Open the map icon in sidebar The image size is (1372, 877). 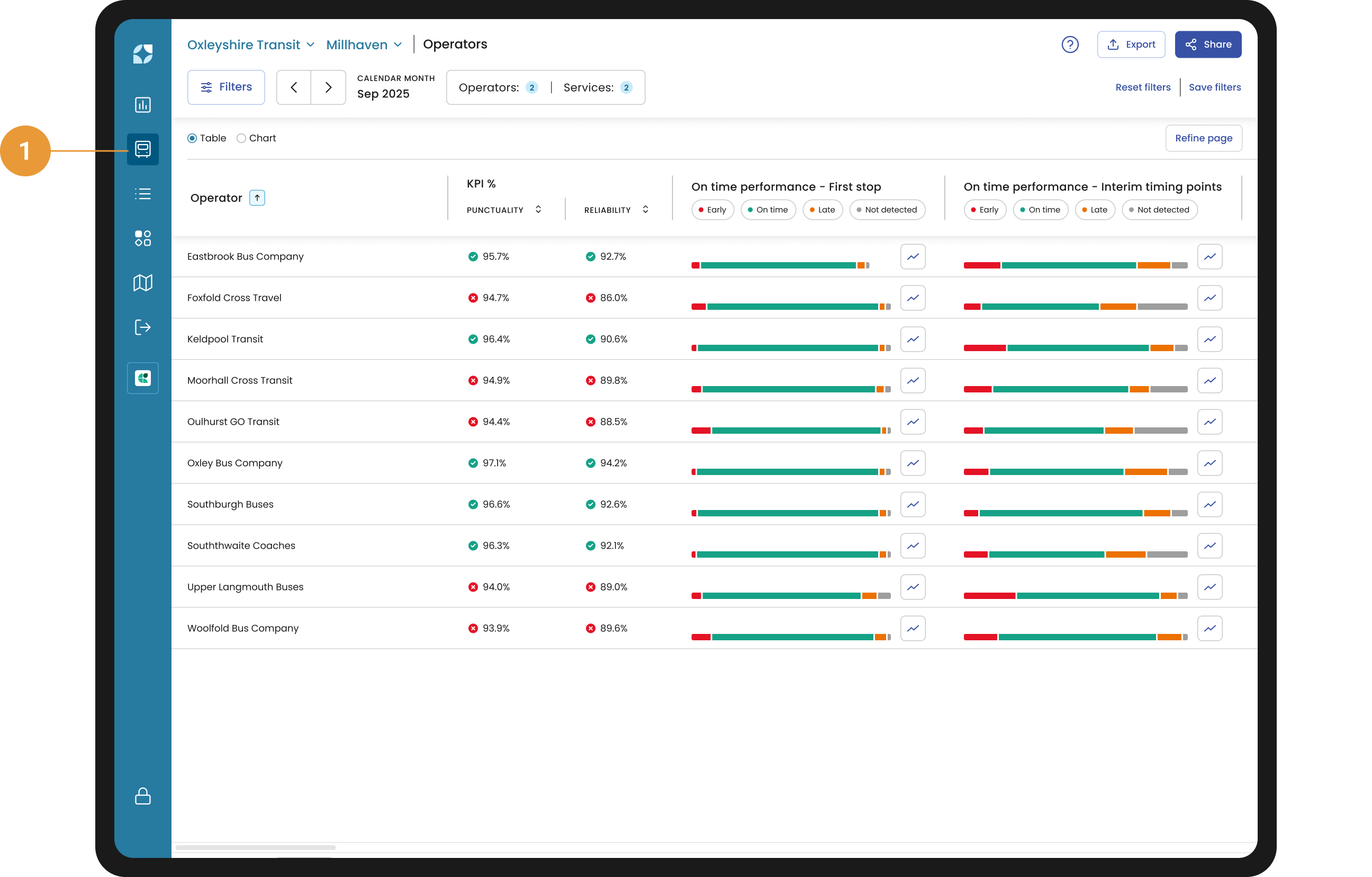(x=142, y=283)
